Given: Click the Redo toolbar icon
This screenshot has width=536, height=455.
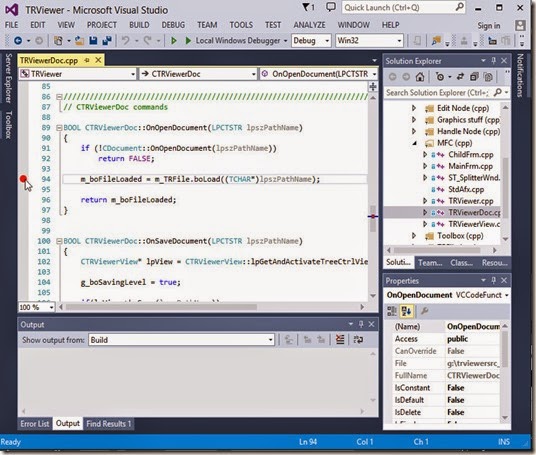Looking at the screenshot, I should [147, 41].
